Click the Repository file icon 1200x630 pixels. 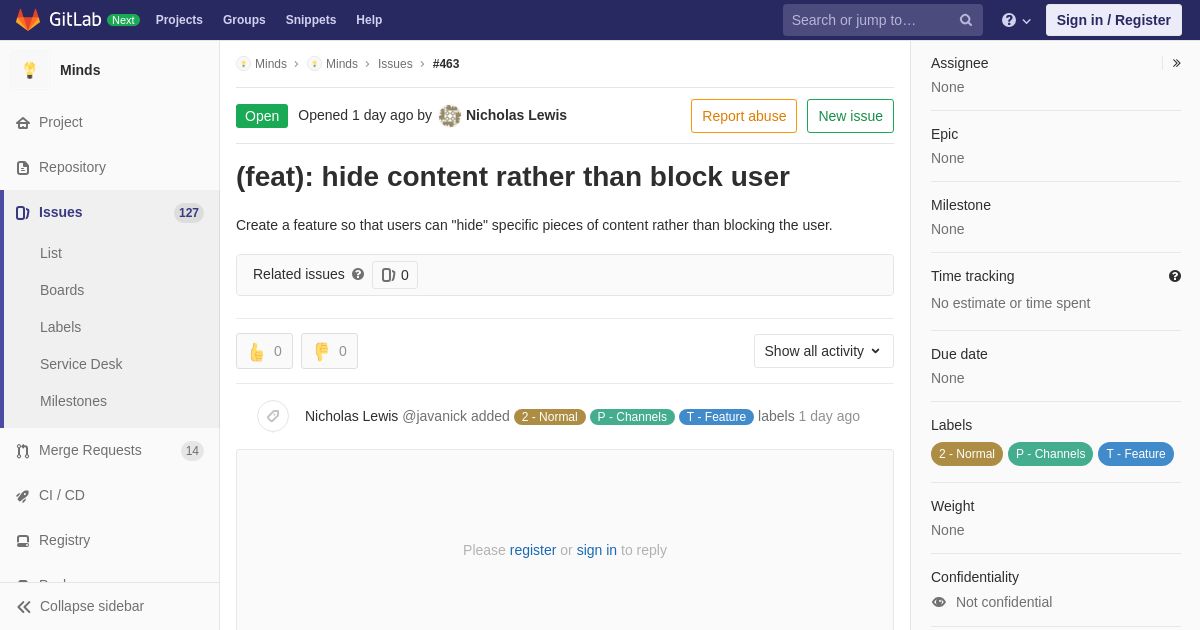(23, 168)
